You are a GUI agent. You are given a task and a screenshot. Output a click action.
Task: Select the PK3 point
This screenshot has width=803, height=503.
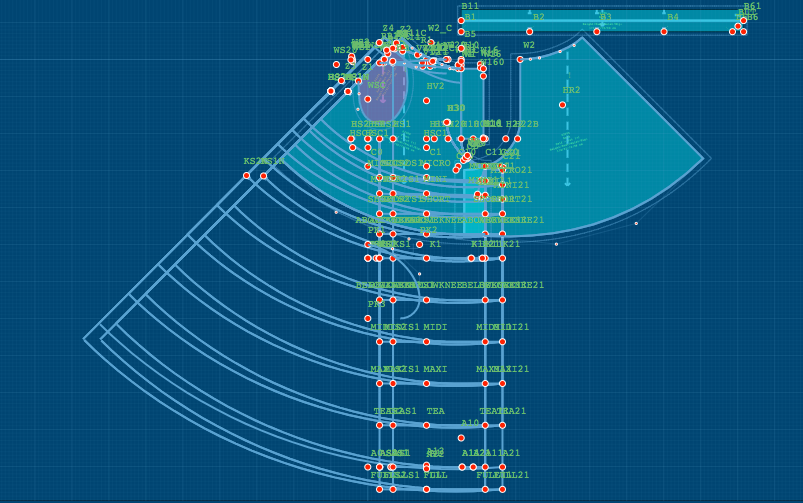[367, 318]
